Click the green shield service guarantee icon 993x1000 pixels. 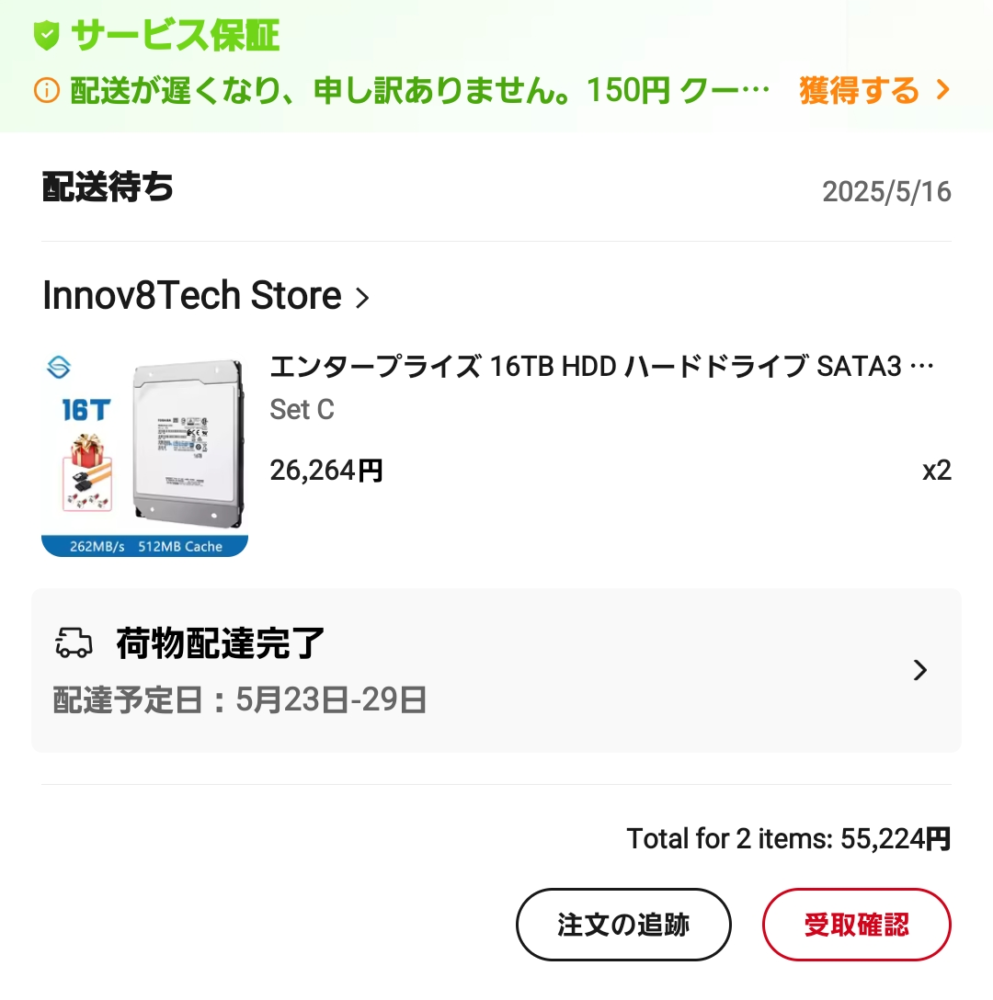[x=46, y=37]
